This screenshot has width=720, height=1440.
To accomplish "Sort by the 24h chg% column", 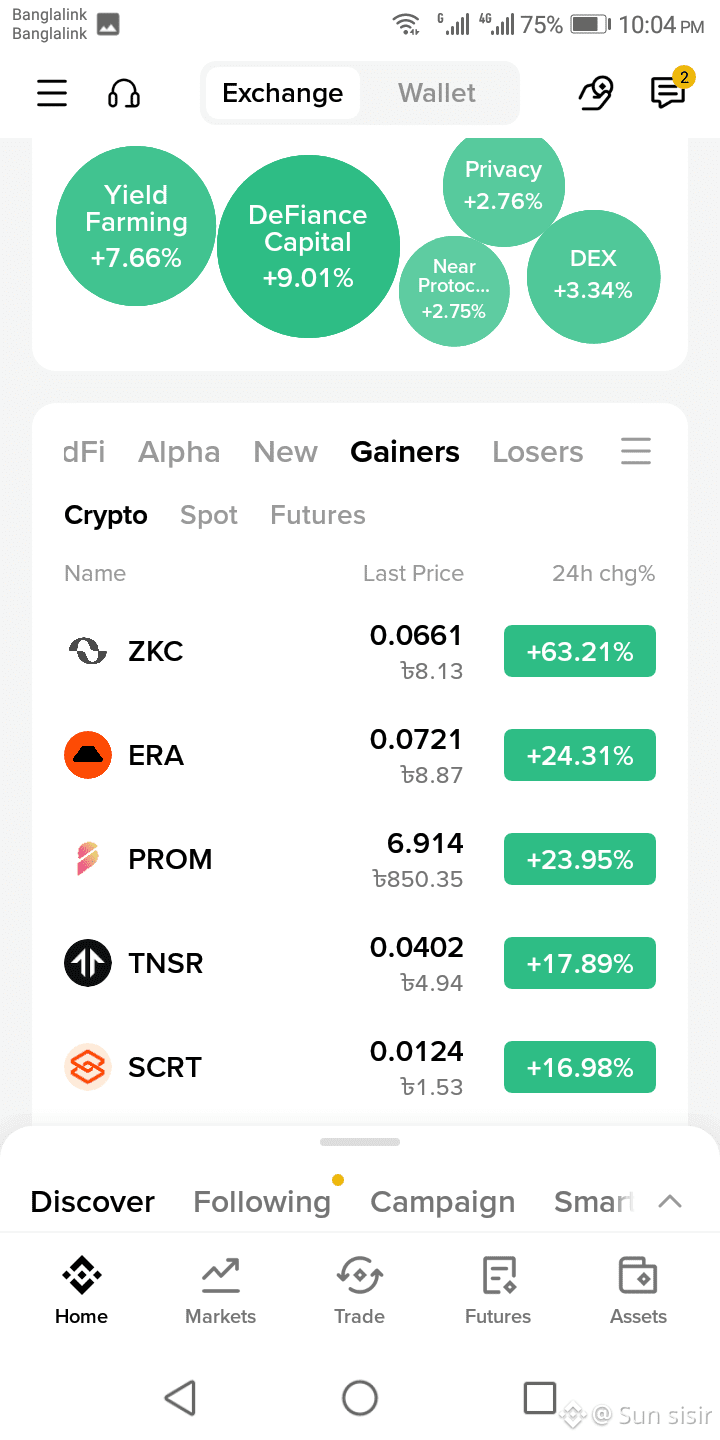I will [604, 573].
